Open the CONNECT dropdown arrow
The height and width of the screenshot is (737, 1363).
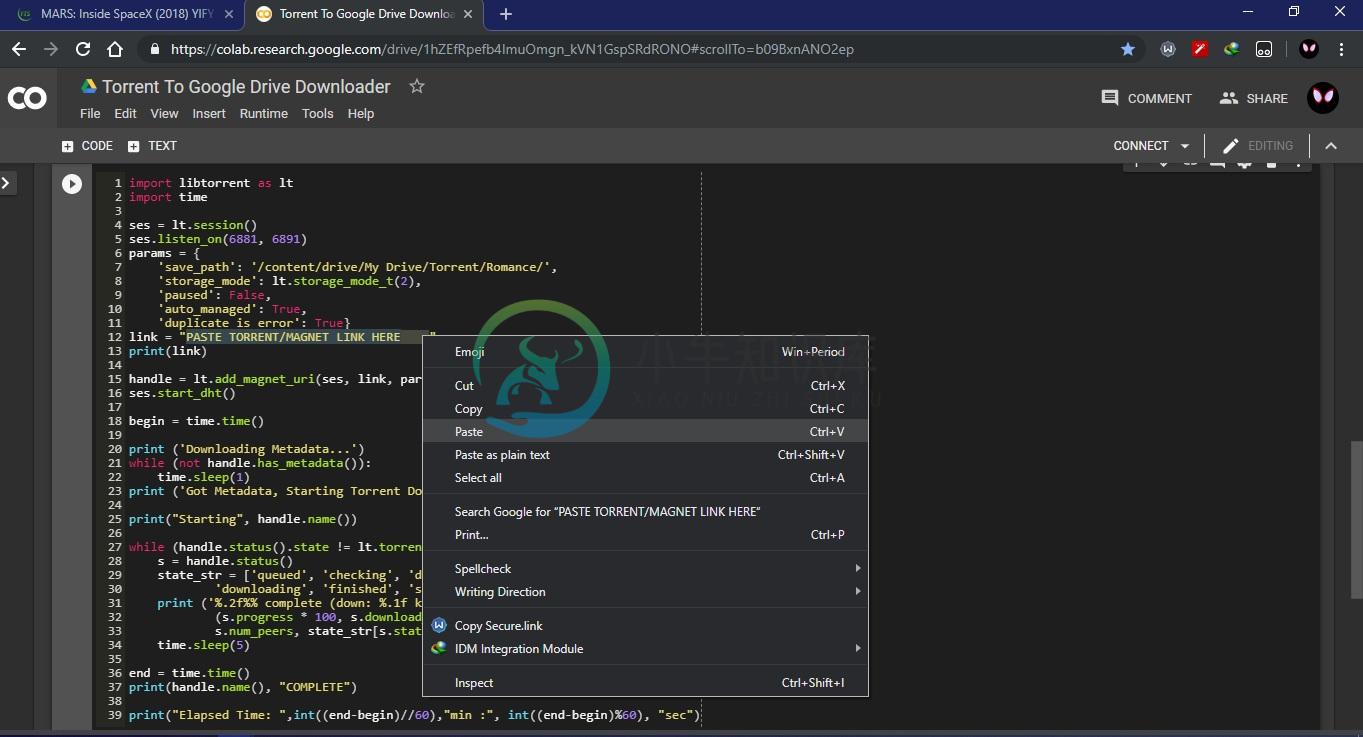[1186, 146]
